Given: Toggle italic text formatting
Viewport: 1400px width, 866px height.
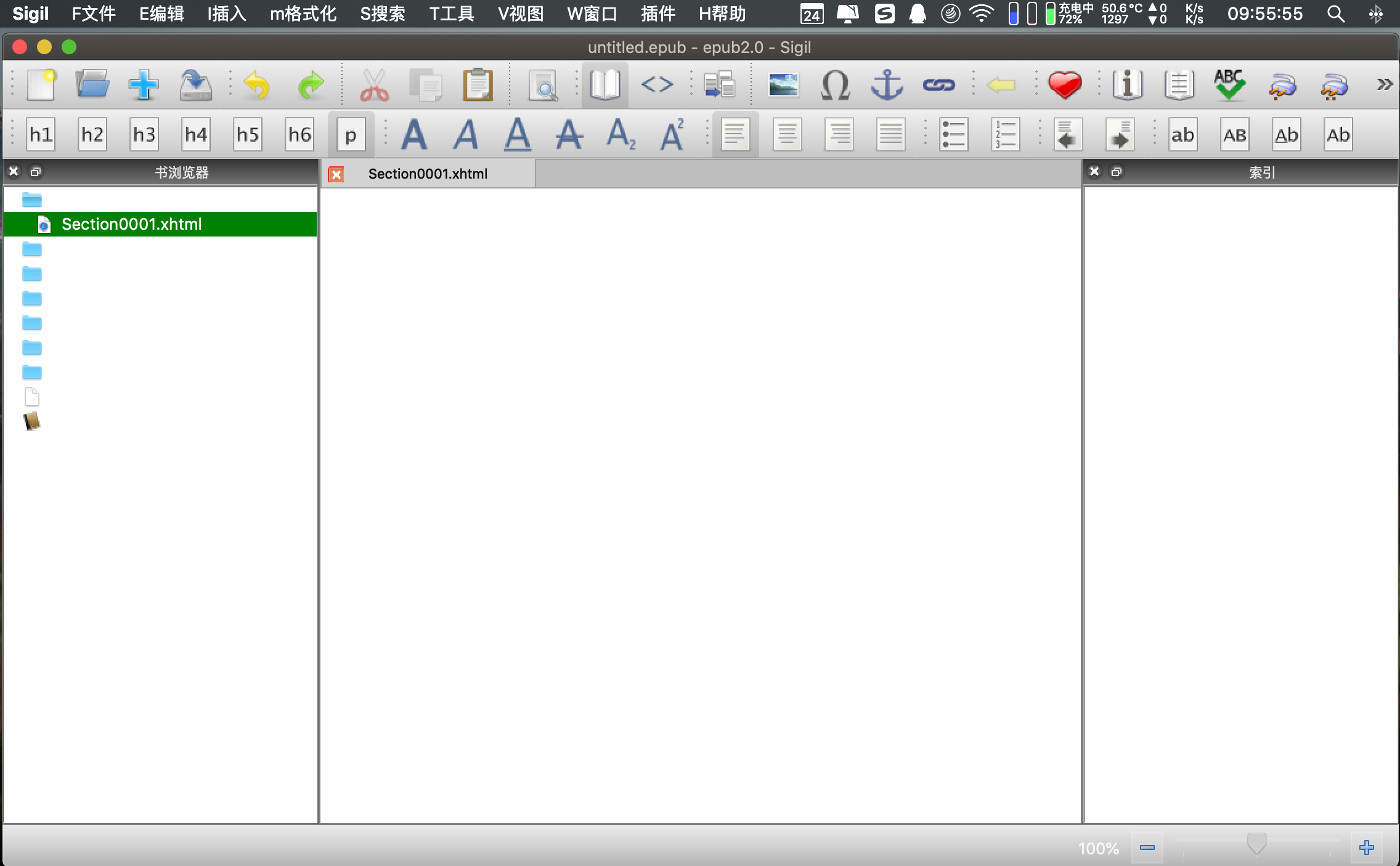Looking at the screenshot, I should [466, 134].
